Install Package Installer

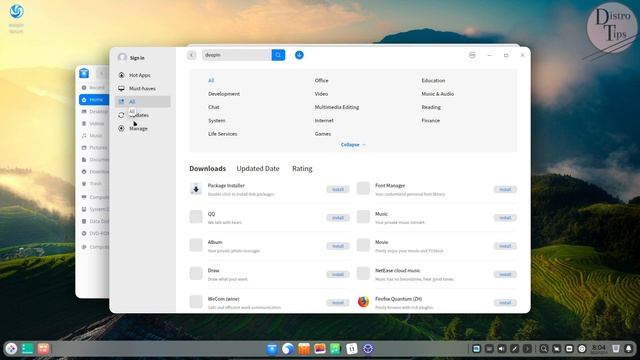(x=338, y=189)
